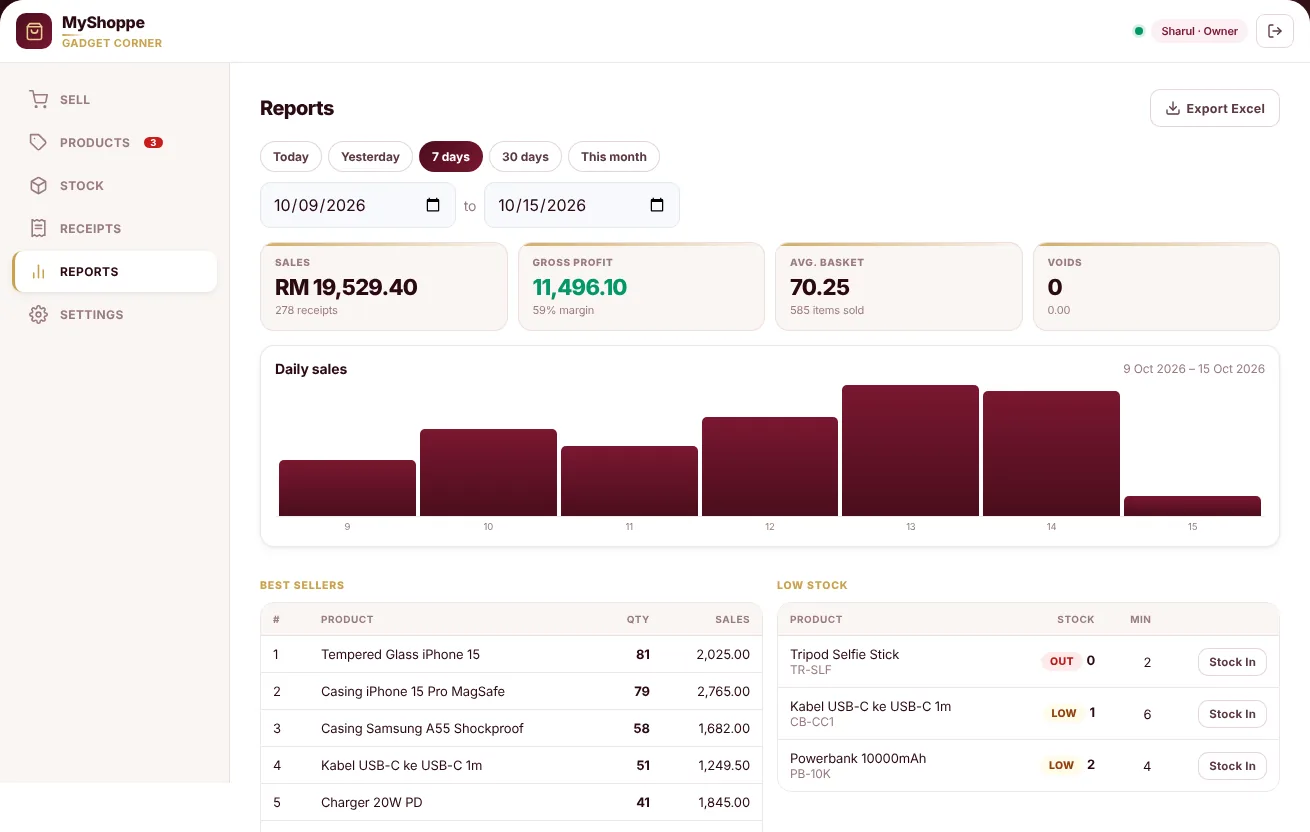Click the daily sales bar for day 11
The height and width of the screenshot is (832, 1310).
(x=629, y=481)
